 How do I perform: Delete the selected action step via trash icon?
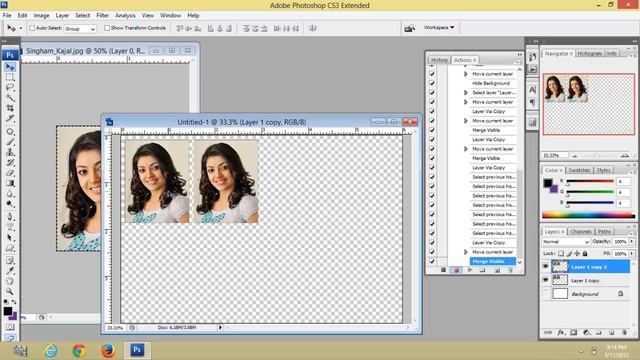click(x=510, y=270)
